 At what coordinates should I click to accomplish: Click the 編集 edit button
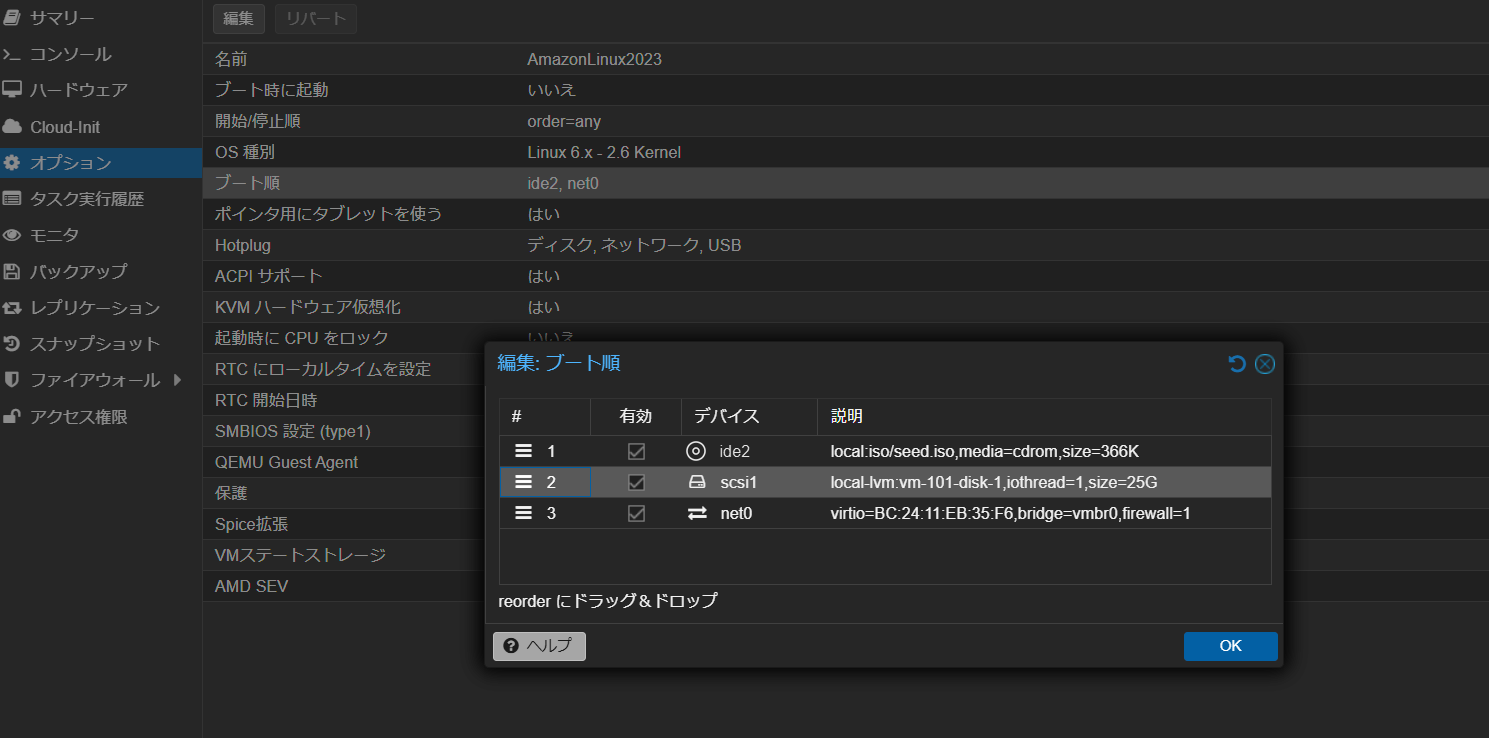point(238,19)
